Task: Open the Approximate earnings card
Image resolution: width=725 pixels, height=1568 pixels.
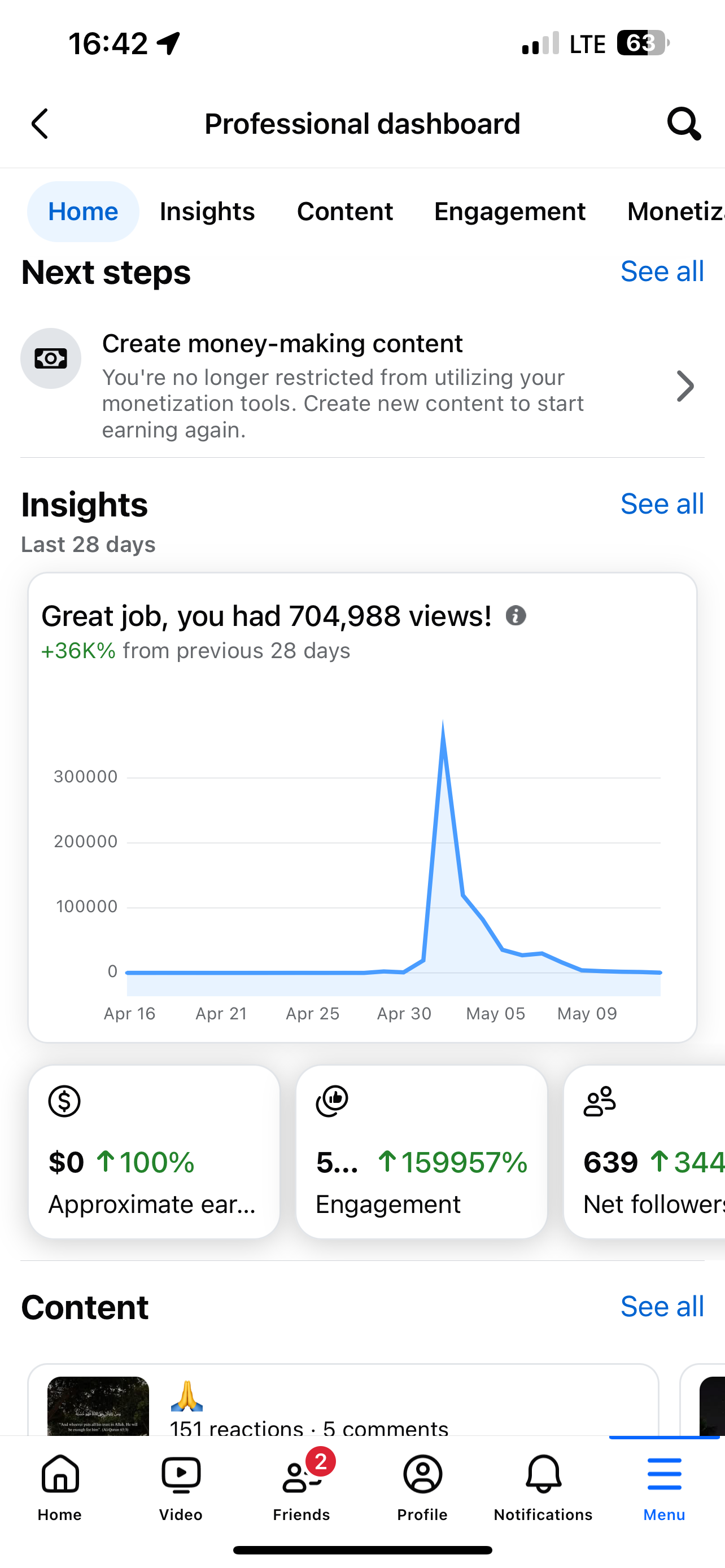Action: 154,1151
